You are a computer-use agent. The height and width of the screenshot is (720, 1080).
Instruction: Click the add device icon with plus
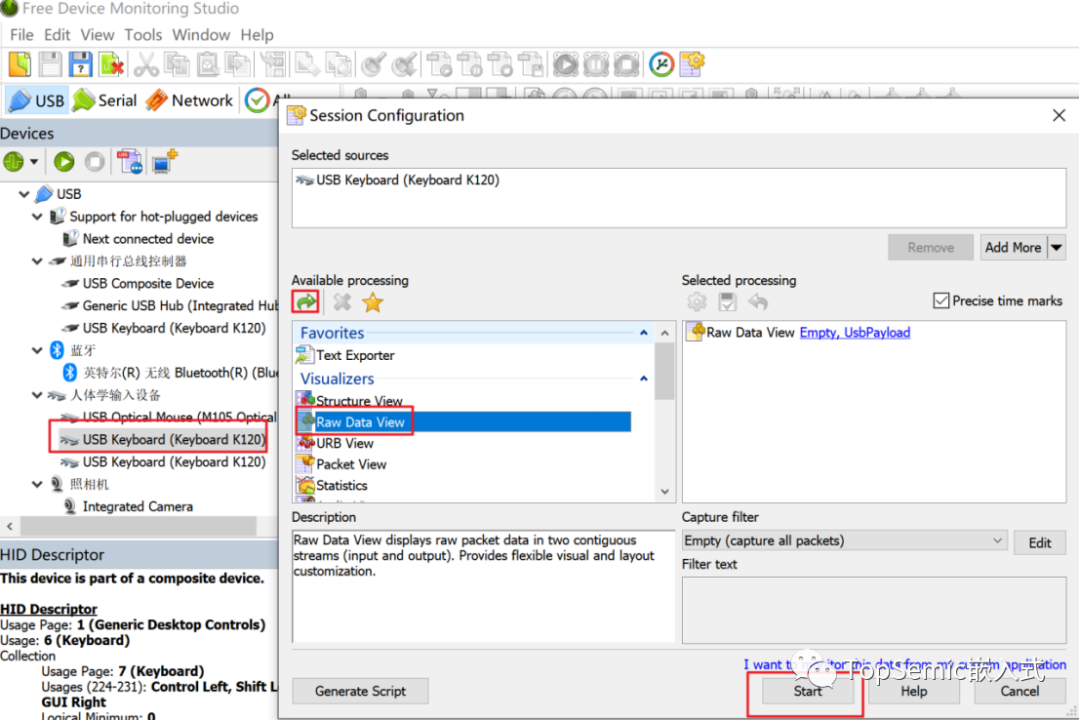coord(165,162)
